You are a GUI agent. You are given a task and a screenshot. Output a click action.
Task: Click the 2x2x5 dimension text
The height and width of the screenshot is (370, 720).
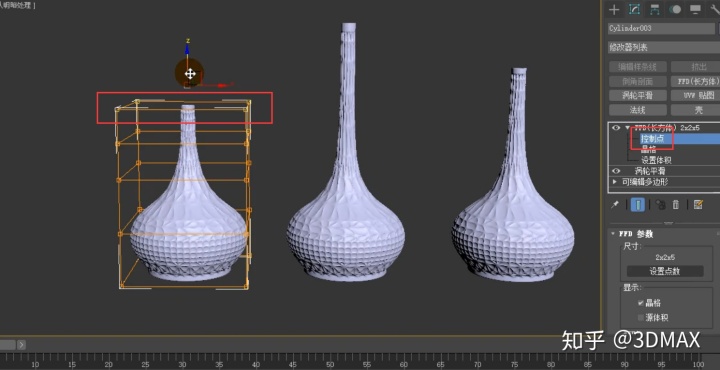pyautogui.click(x=665, y=257)
